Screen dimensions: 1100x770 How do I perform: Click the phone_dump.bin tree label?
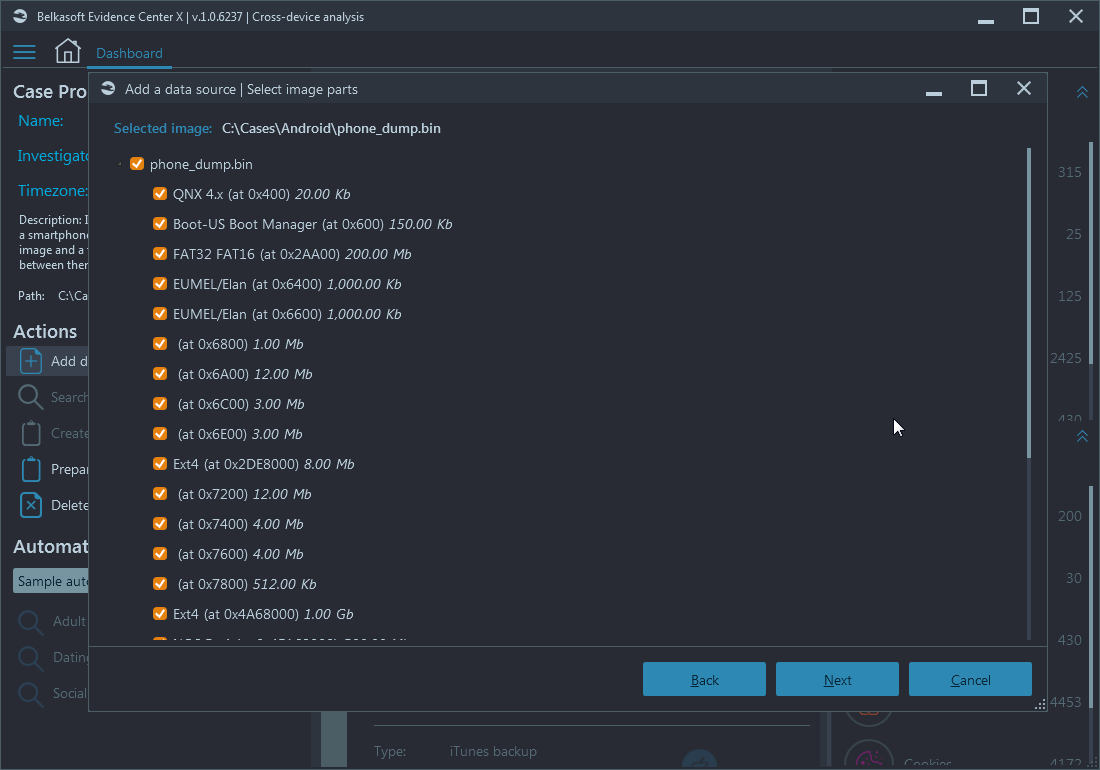[201, 164]
